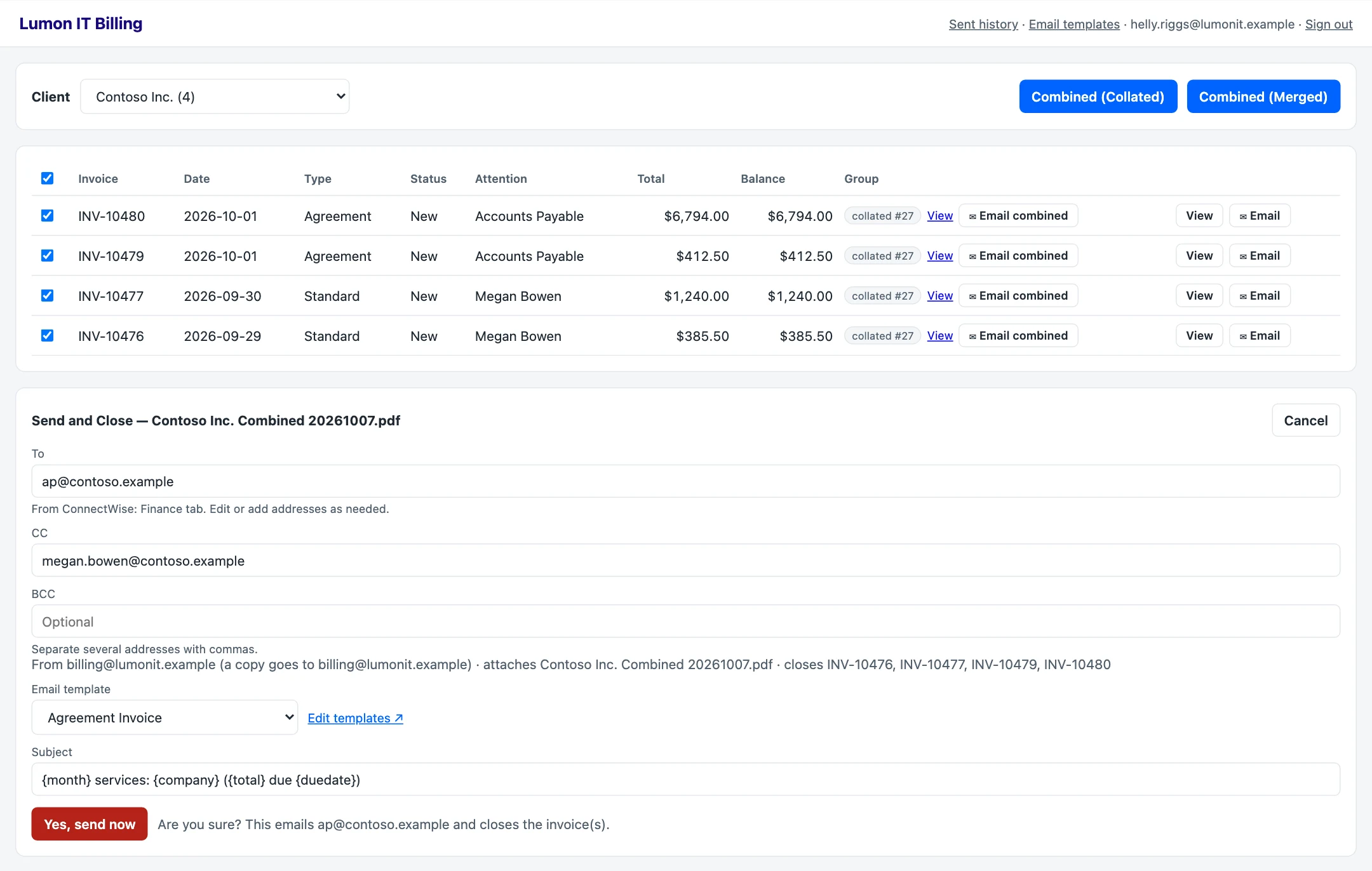1372x871 pixels.
Task: Click the Email button for invoice INV-10479
Action: [1260, 256]
